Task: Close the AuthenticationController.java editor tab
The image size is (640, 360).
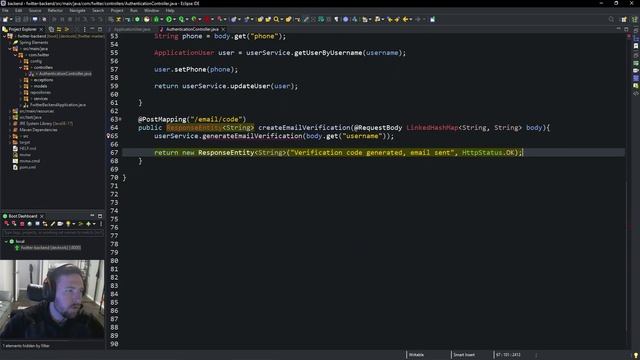Action: [223, 29]
